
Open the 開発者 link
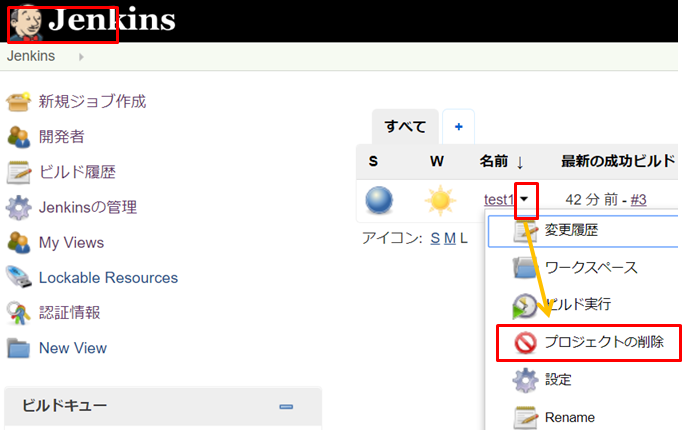pyautogui.click(x=61, y=137)
